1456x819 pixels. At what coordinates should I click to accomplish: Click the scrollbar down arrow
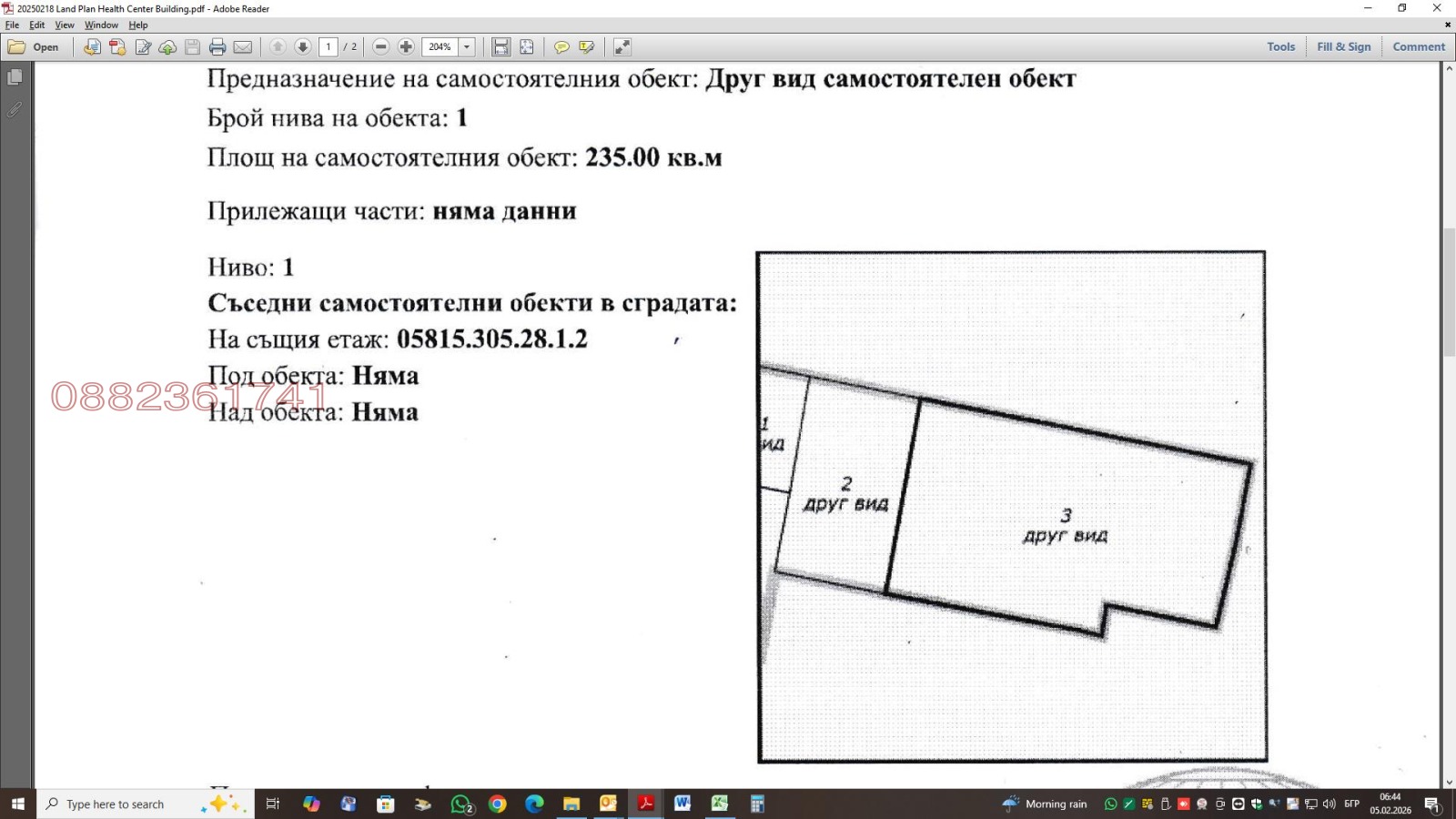(x=1448, y=782)
